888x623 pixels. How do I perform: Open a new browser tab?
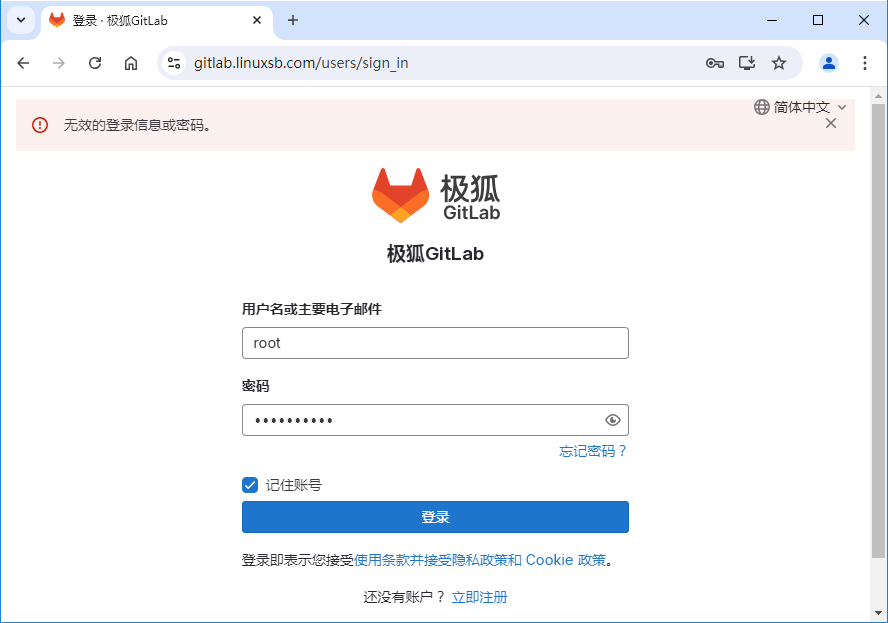coord(293,20)
